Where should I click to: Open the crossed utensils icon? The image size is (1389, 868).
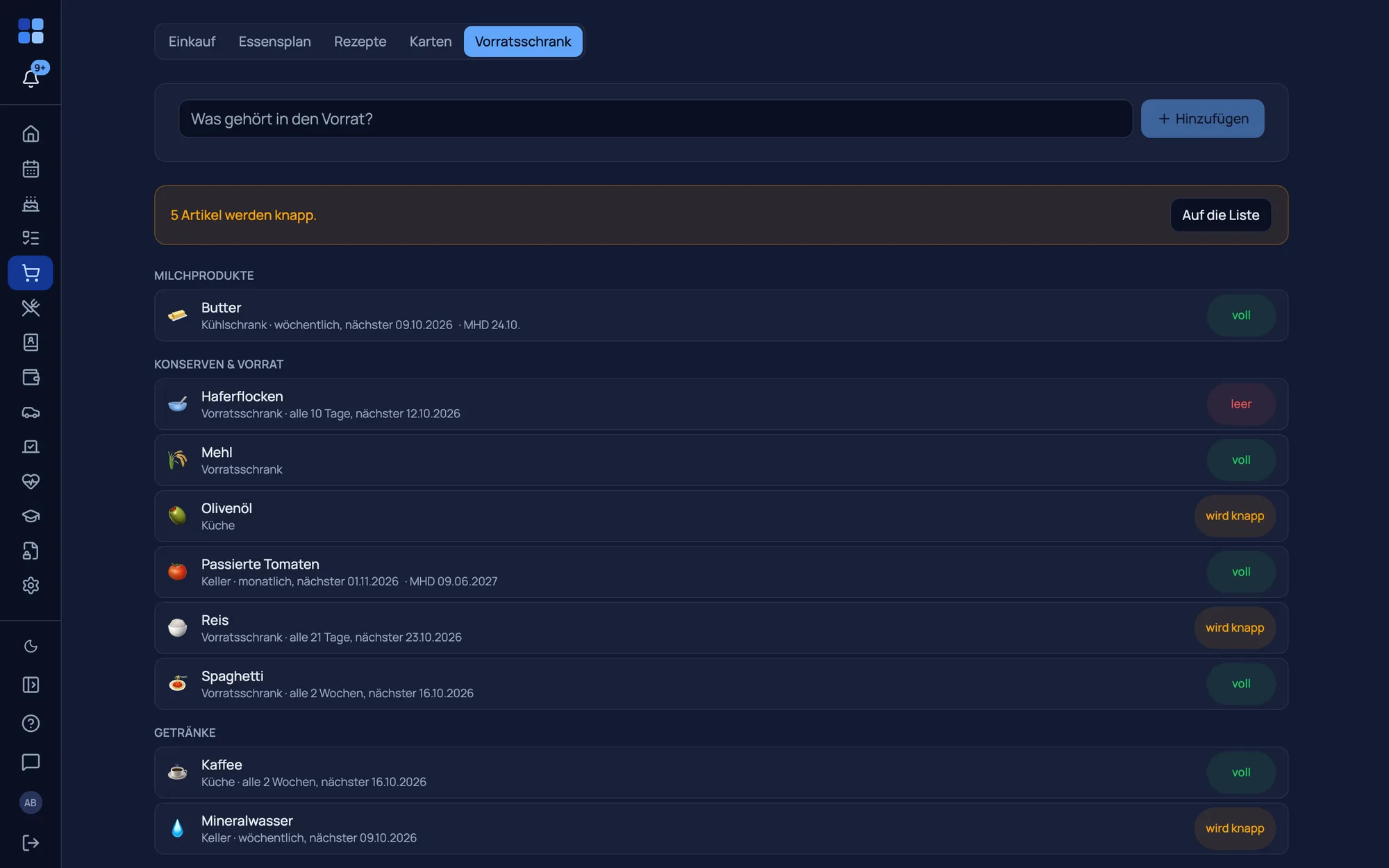click(x=31, y=308)
